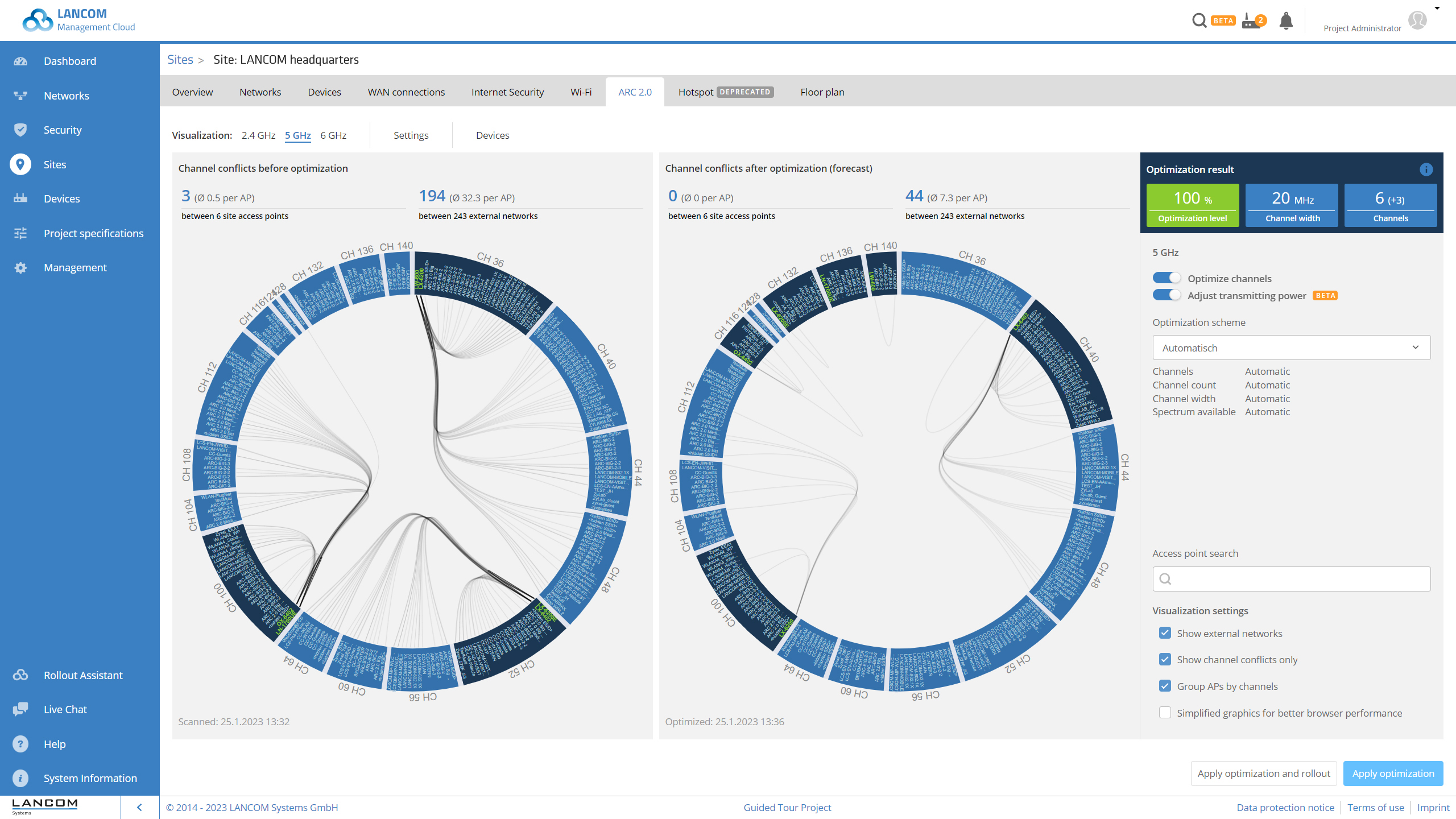1456x819 pixels.
Task: Switch to the Hotspot deprecated tab
Action: (726, 92)
